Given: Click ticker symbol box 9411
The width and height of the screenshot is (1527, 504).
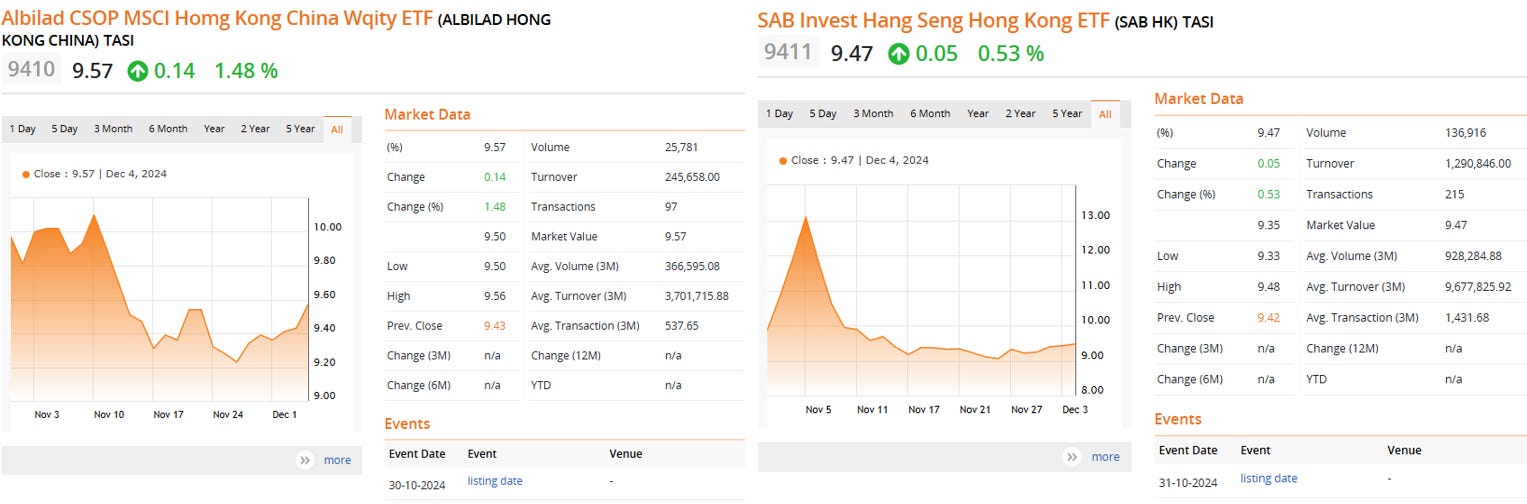Looking at the screenshot, I should (788, 52).
